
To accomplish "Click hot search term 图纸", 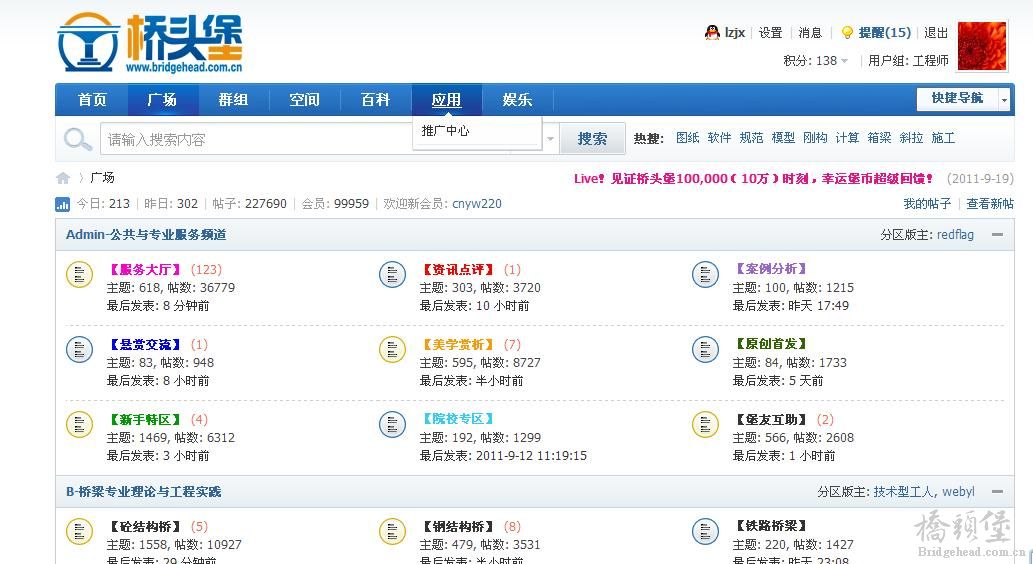I will [x=687, y=138].
